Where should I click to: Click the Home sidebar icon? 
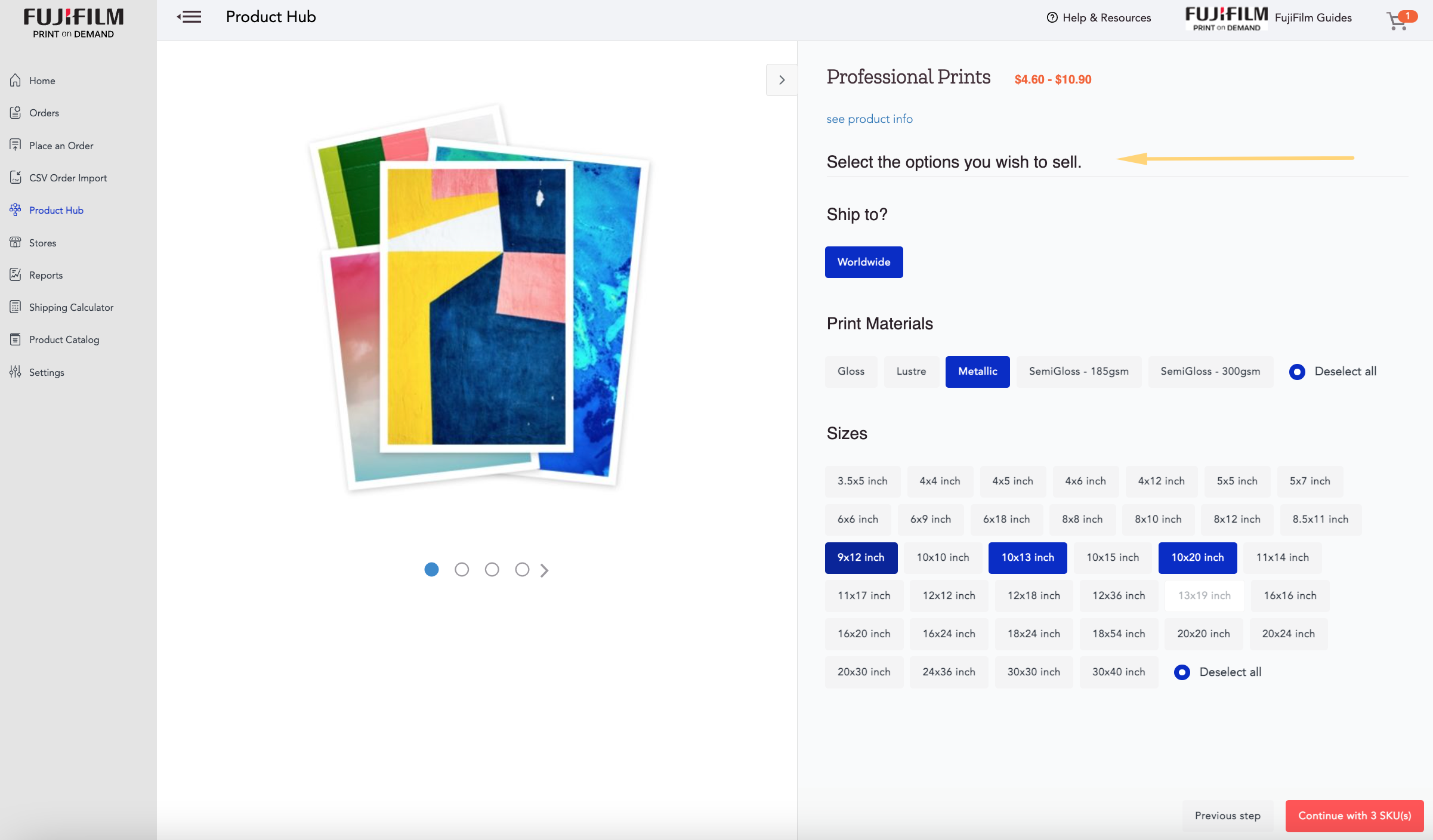(16, 80)
